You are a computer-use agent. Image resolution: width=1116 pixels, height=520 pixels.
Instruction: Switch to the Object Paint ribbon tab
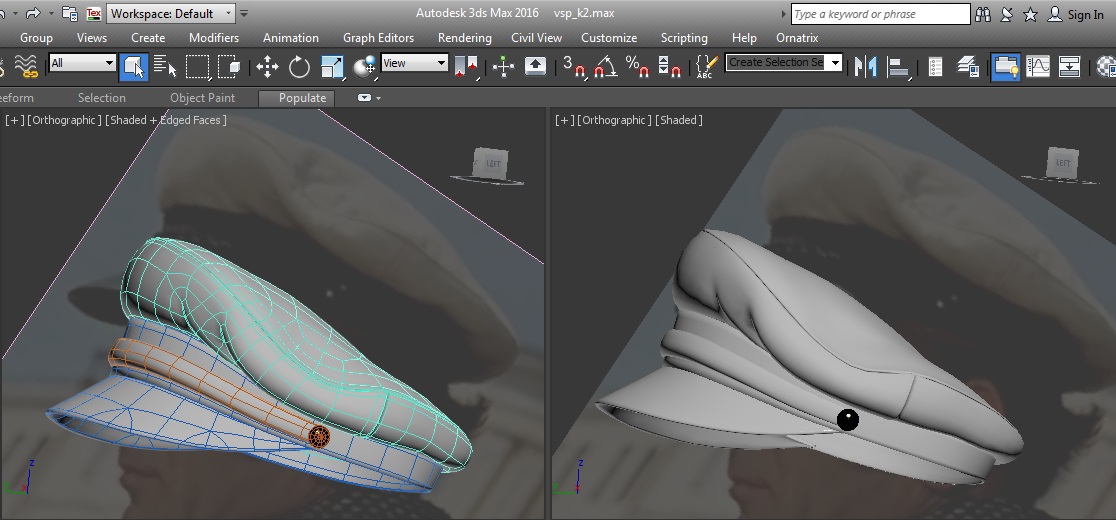click(x=202, y=98)
